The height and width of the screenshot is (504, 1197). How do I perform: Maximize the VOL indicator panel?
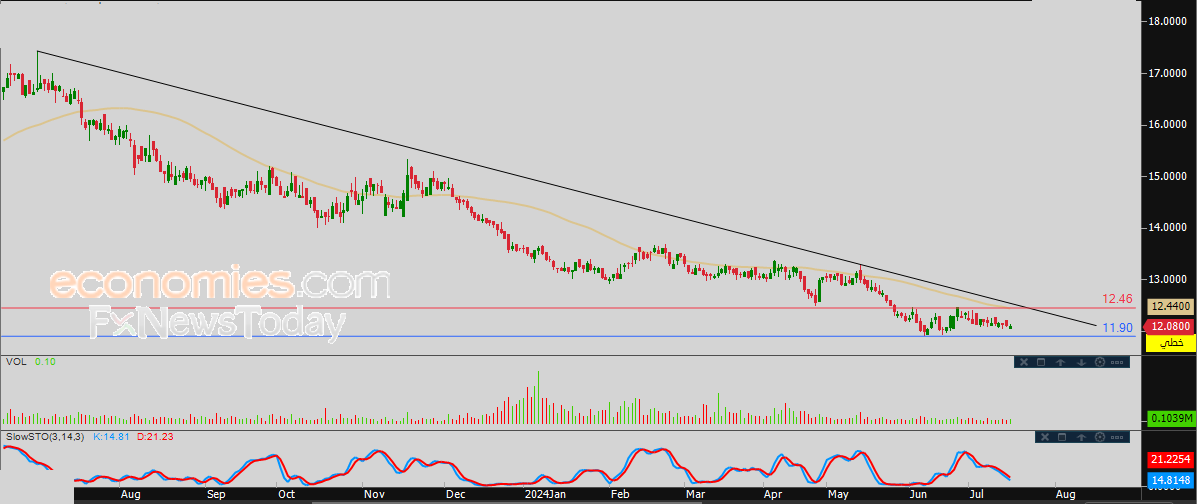[x=1041, y=362]
